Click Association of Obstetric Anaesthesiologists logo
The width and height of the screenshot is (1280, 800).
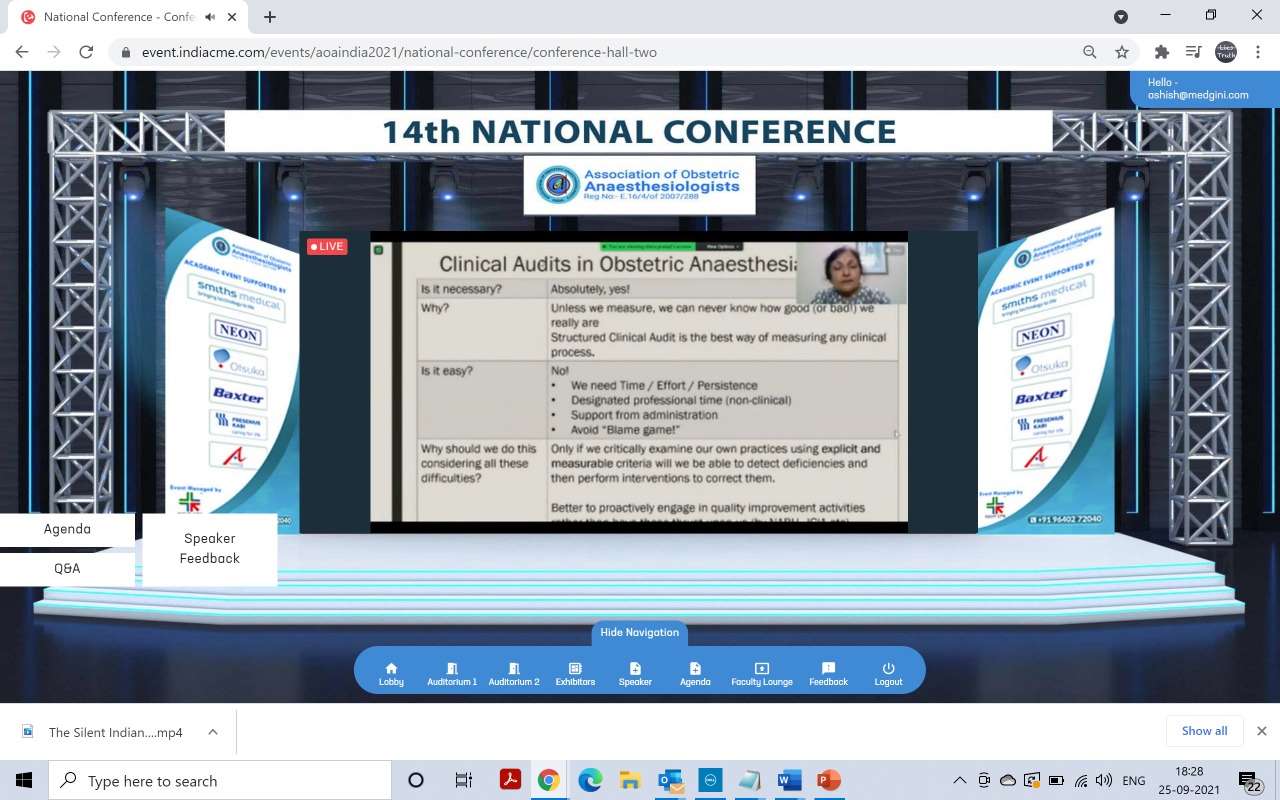(639, 184)
